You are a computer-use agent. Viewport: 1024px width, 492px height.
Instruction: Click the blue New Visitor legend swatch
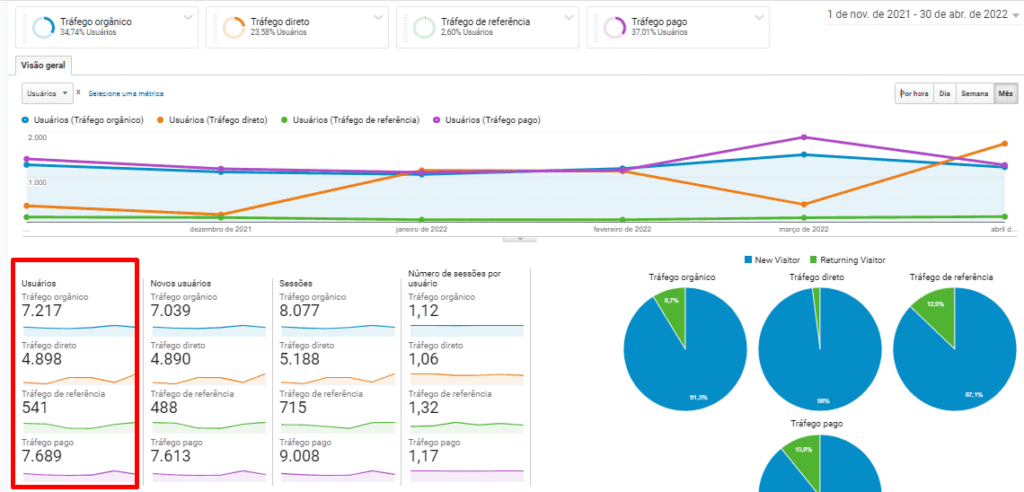pyautogui.click(x=748, y=260)
